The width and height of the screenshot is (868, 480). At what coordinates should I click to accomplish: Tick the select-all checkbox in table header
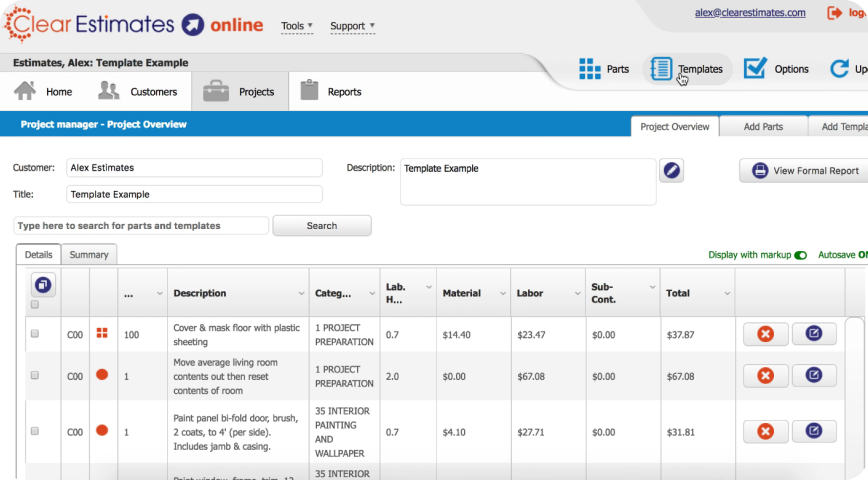point(35,305)
